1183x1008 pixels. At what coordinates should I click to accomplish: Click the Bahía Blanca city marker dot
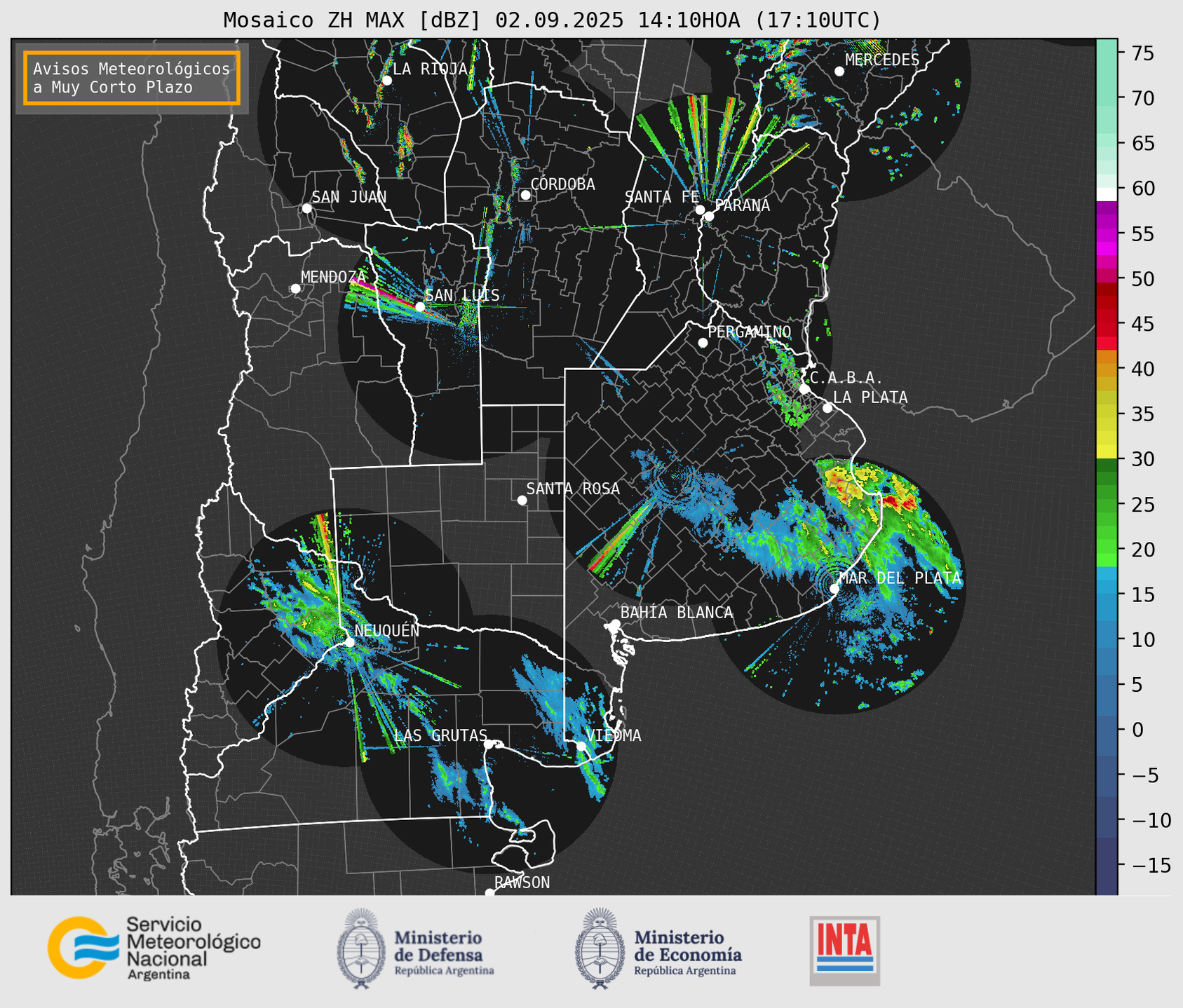(615, 624)
